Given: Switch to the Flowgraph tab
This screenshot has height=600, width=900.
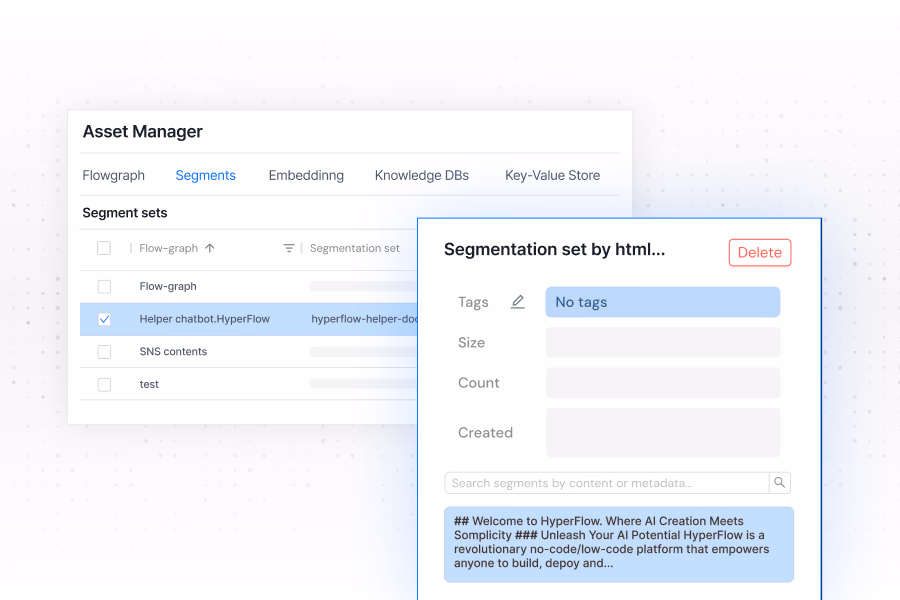Looking at the screenshot, I should (113, 175).
